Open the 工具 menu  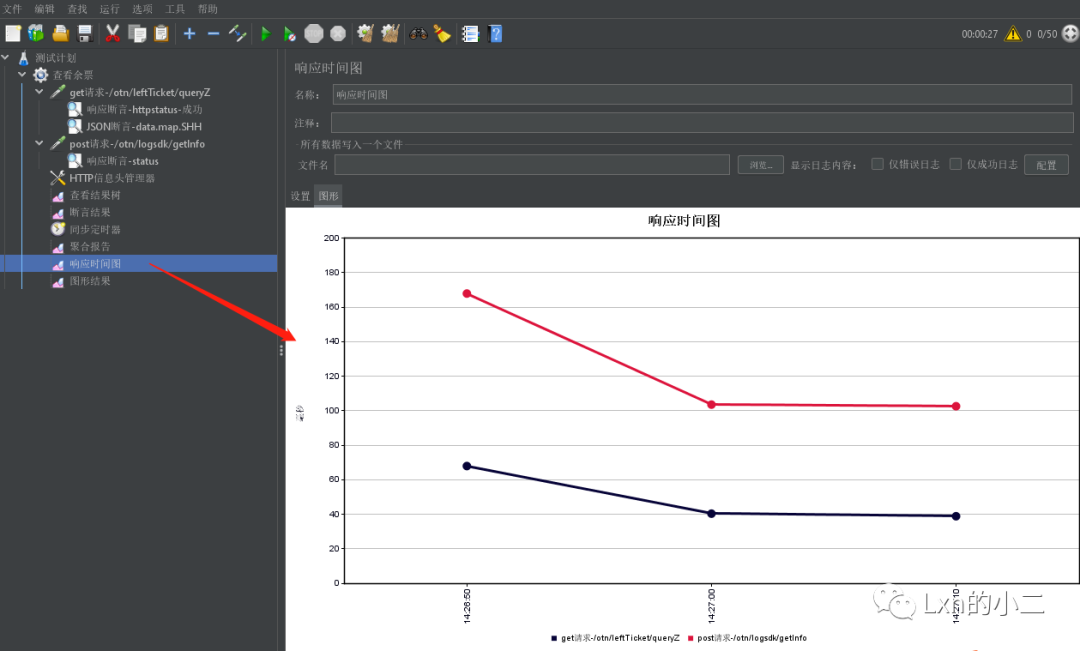tap(175, 9)
